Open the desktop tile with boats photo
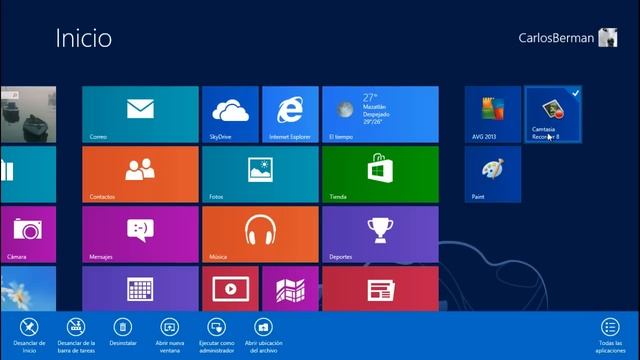 [x=28, y=114]
